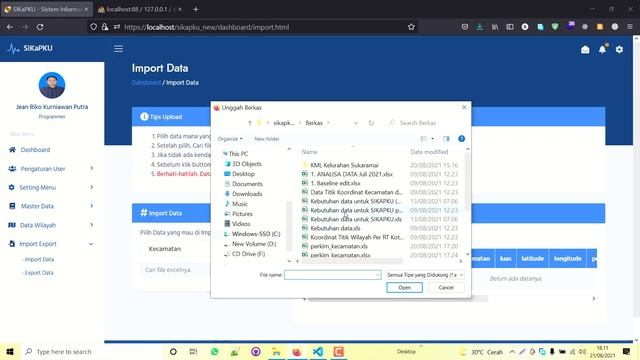Image resolution: width=640 pixels, height=360 pixels.
Task: Open the inbox mail icon
Action: coord(585,49)
